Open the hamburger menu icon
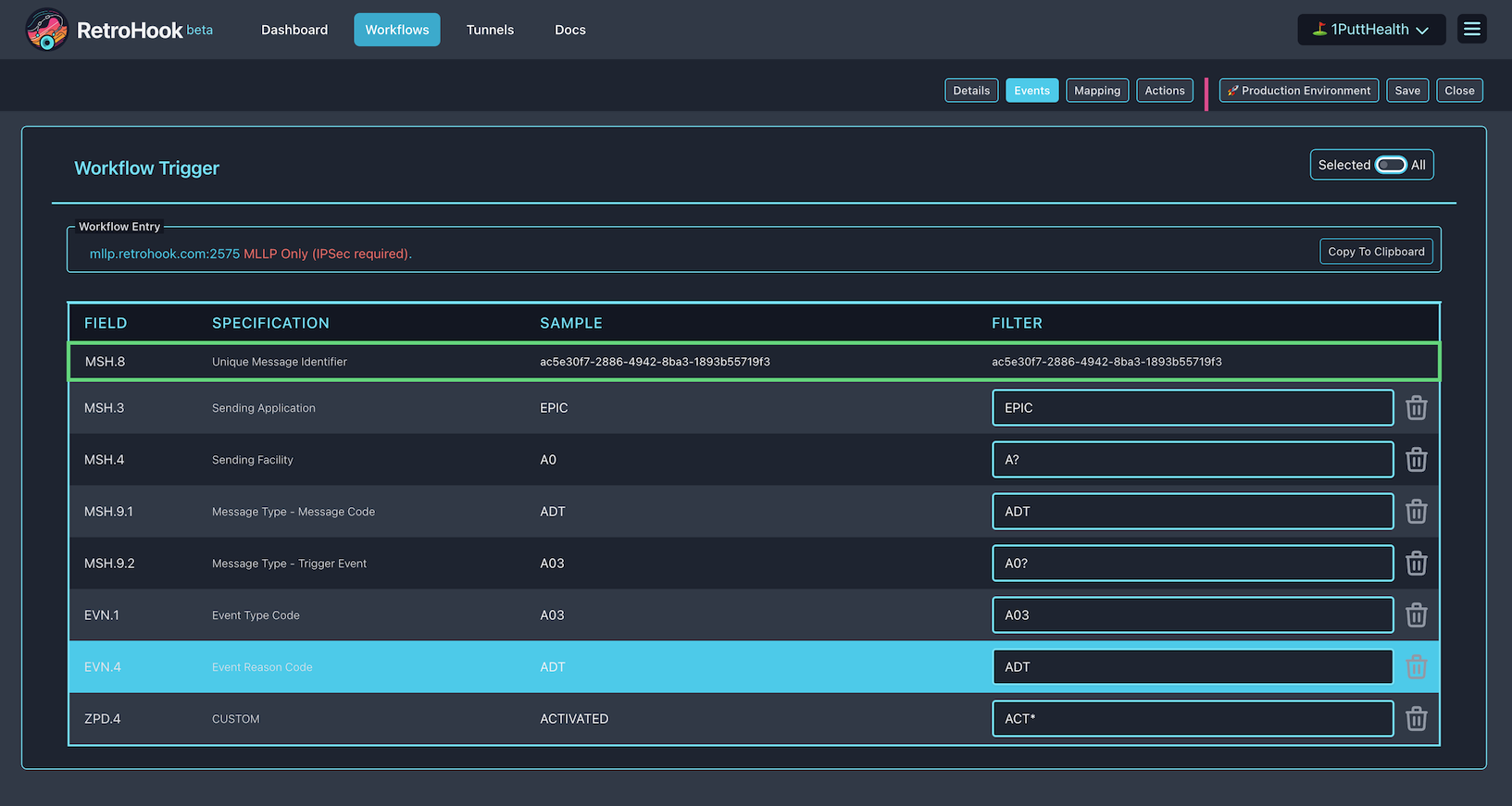This screenshot has height=806, width=1512. pyautogui.click(x=1471, y=30)
